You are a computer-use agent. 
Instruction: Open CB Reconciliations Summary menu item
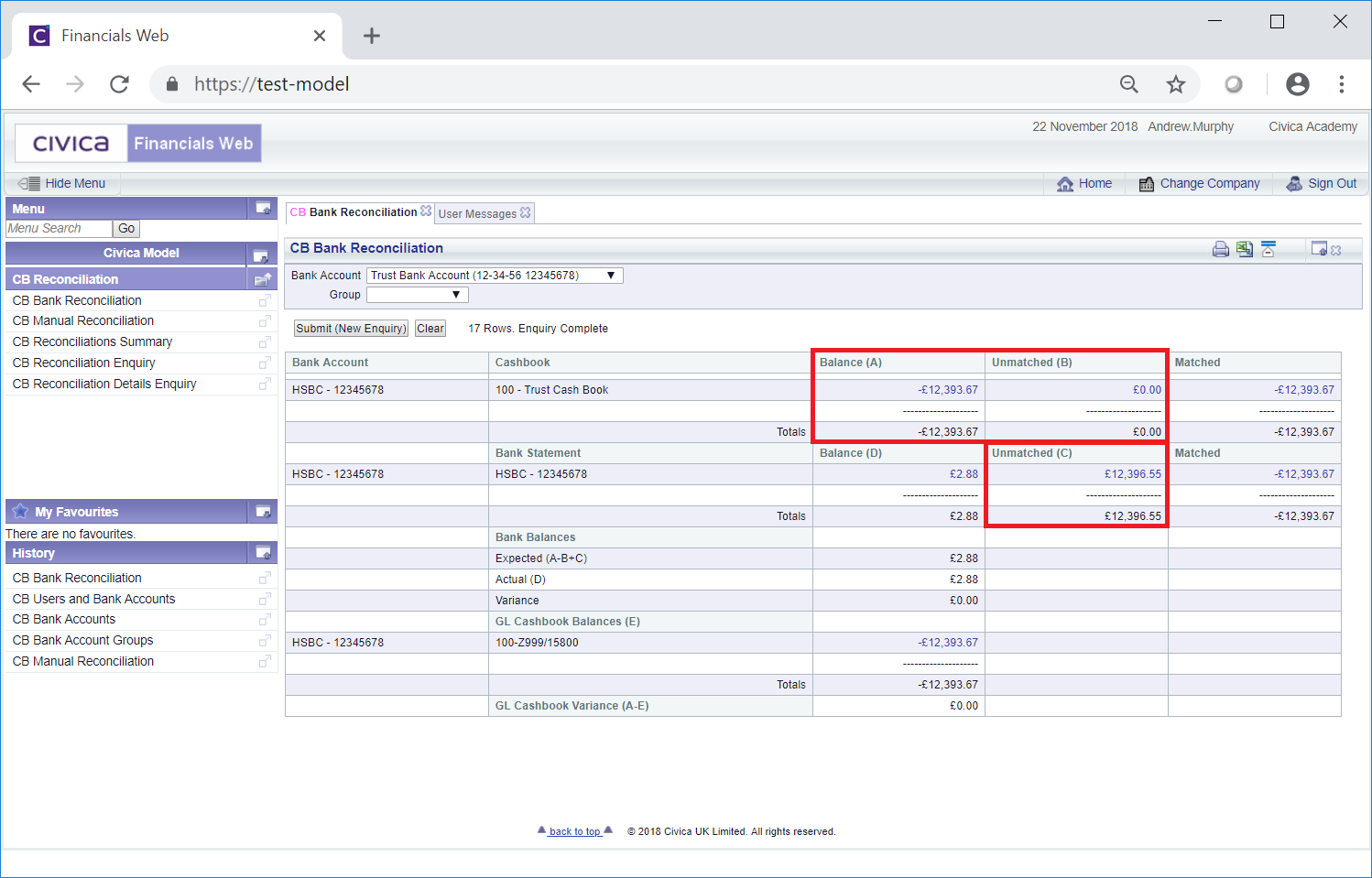(x=93, y=342)
